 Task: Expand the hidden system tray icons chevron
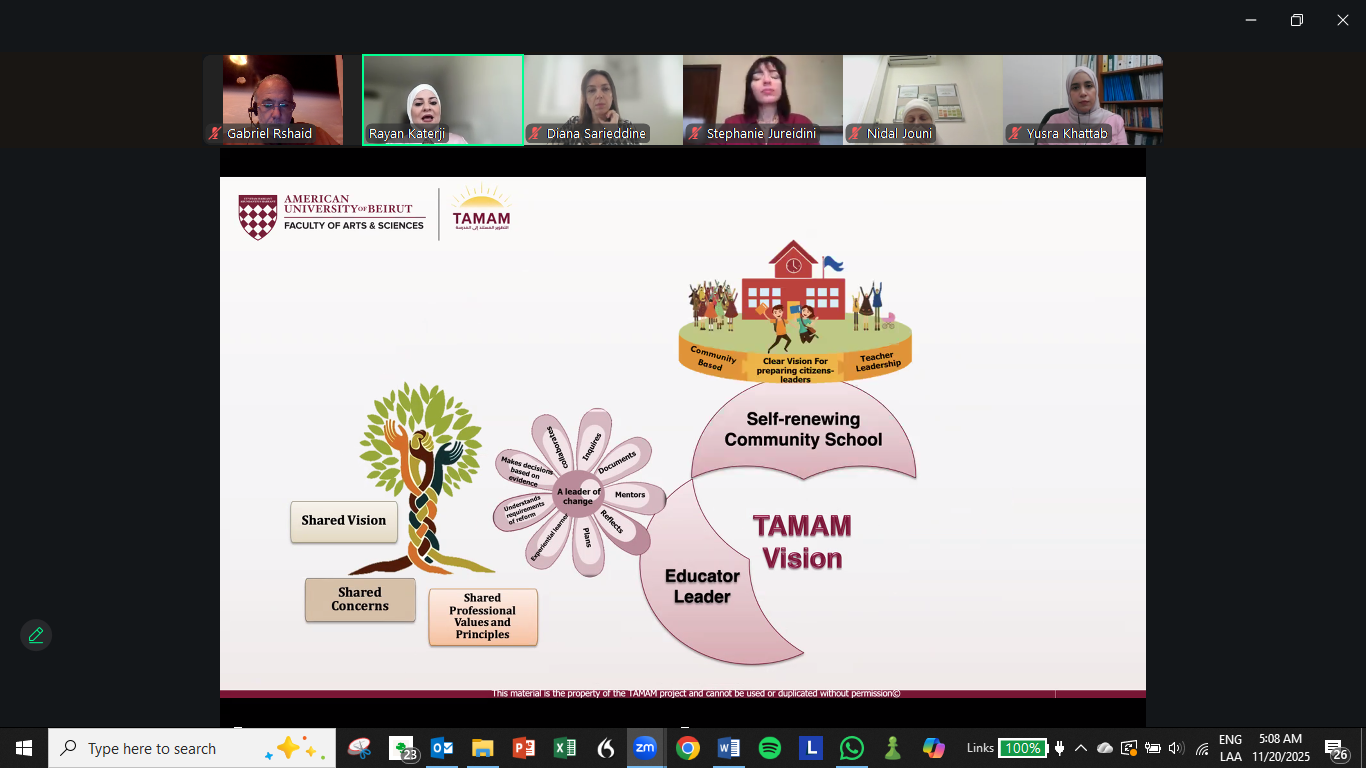click(x=1081, y=748)
